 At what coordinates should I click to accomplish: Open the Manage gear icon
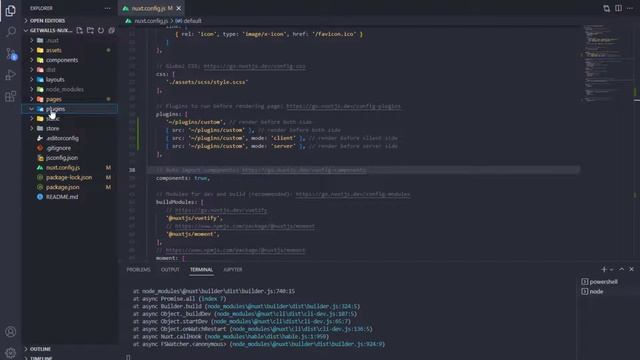pos(11,352)
